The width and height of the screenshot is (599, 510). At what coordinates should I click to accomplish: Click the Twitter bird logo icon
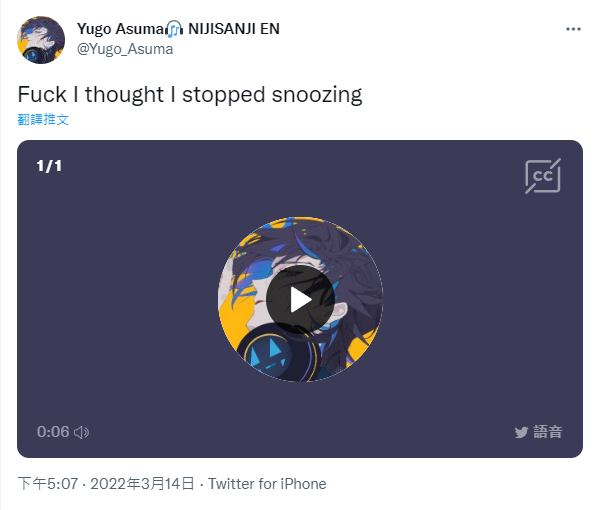(x=521, y=432)
